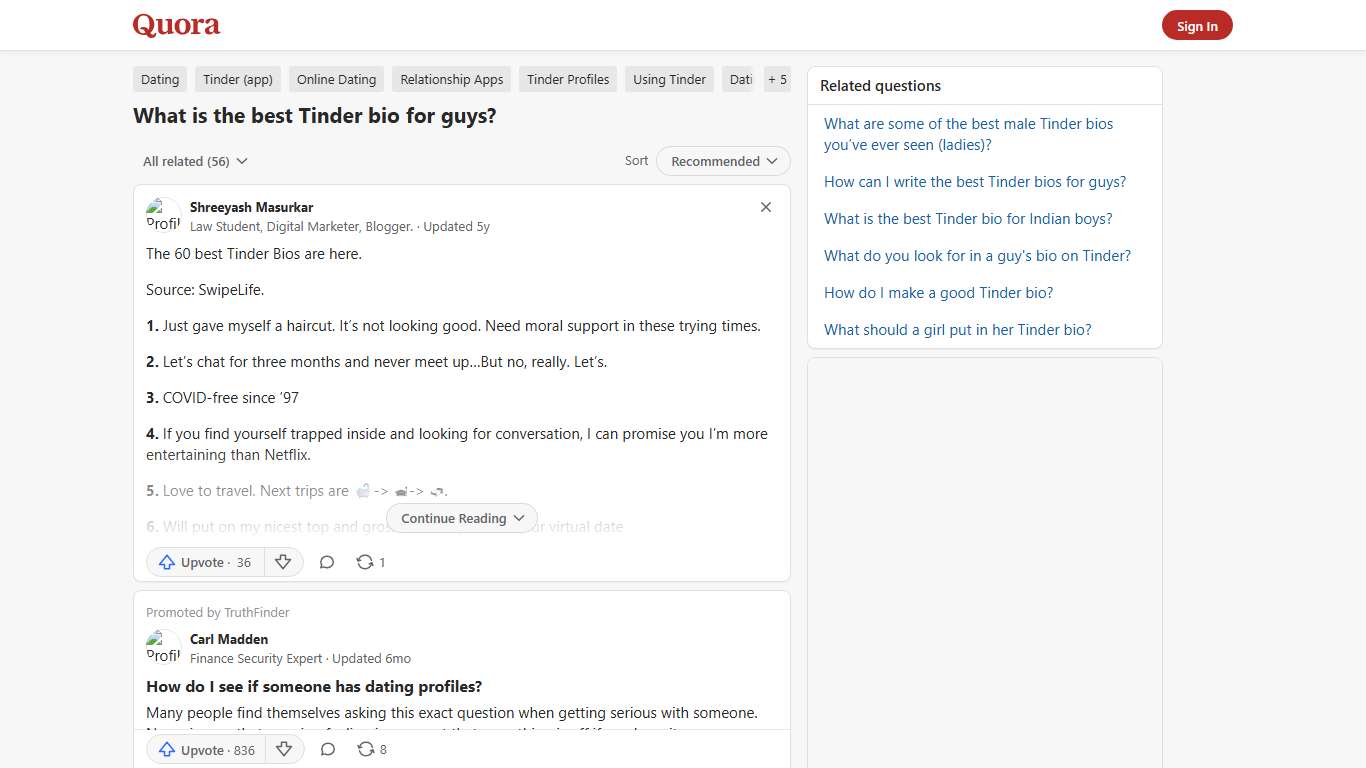The width and height of the screenshot is (1366, 768).
Task: Switch to the Tinder Profiles topic
Action: pos(567,79)
